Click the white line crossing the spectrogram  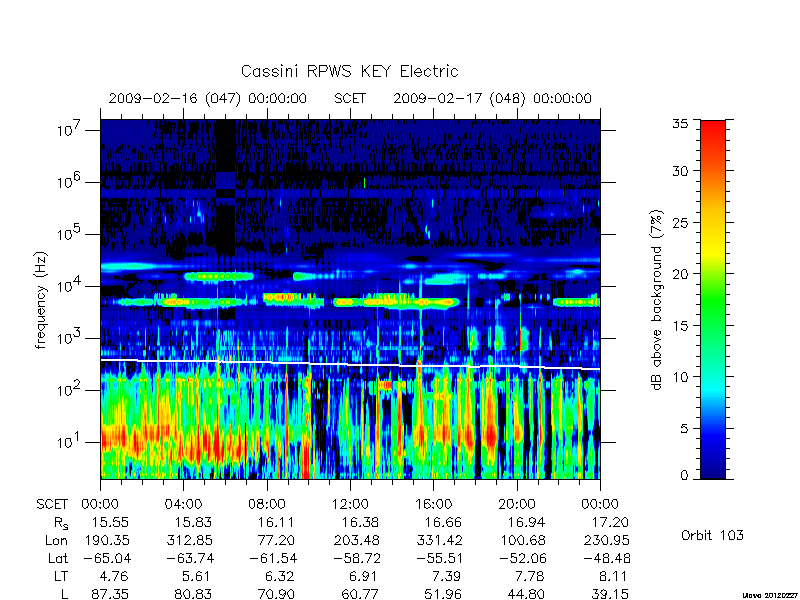click(350, 364)
